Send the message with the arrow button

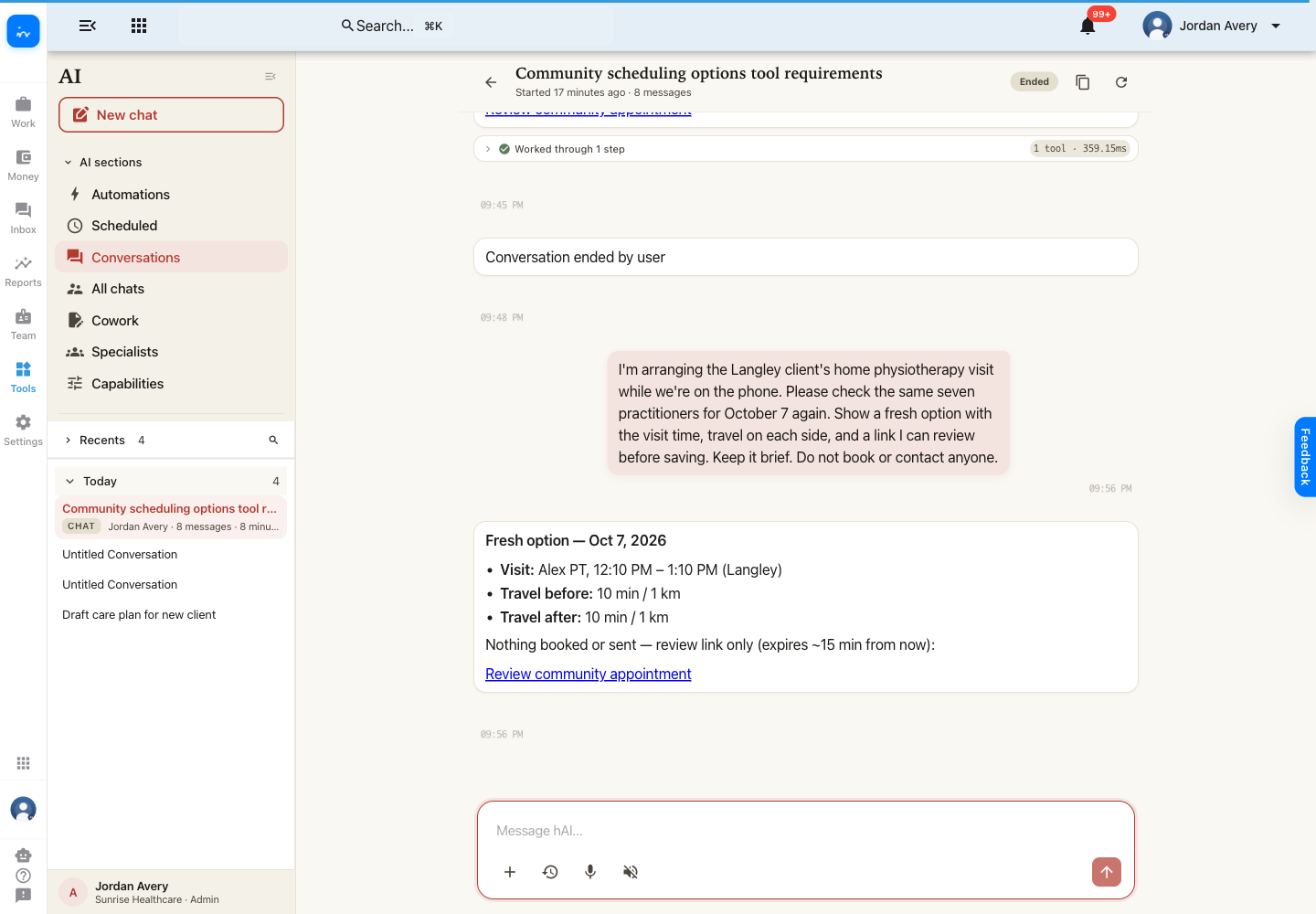click(x=1107, y=872)
